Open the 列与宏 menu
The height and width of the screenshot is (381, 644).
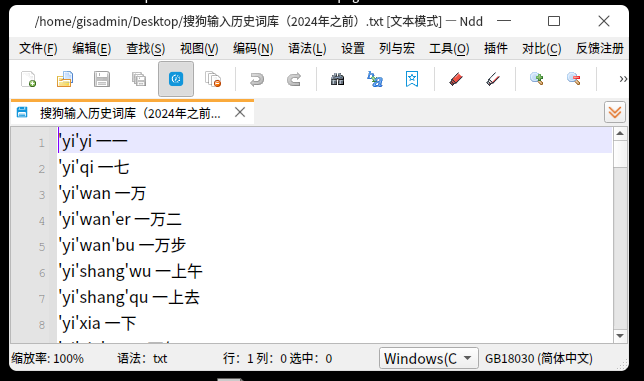pos(397,49)
